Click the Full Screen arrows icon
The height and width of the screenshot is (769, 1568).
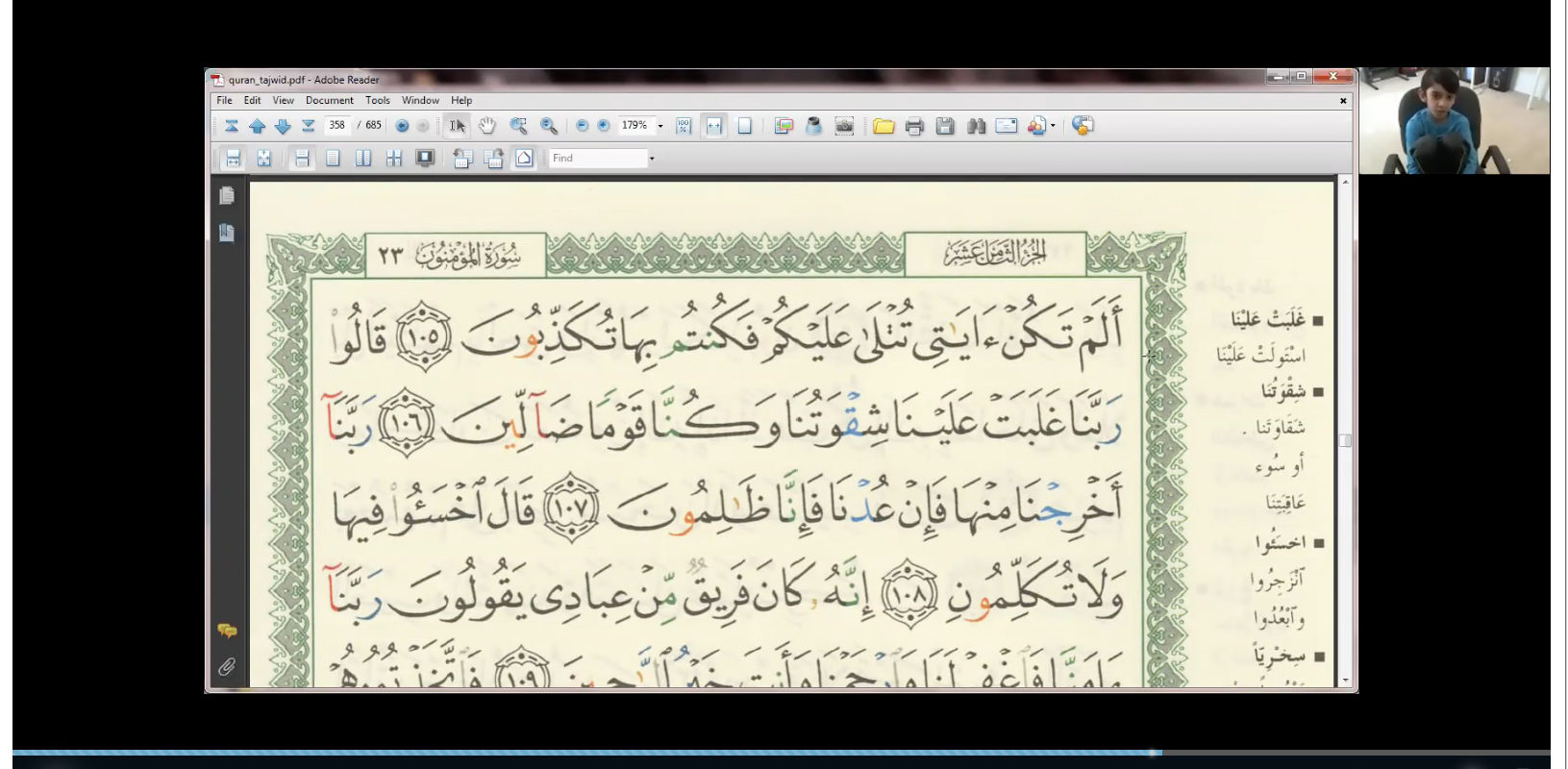(263, 159)
